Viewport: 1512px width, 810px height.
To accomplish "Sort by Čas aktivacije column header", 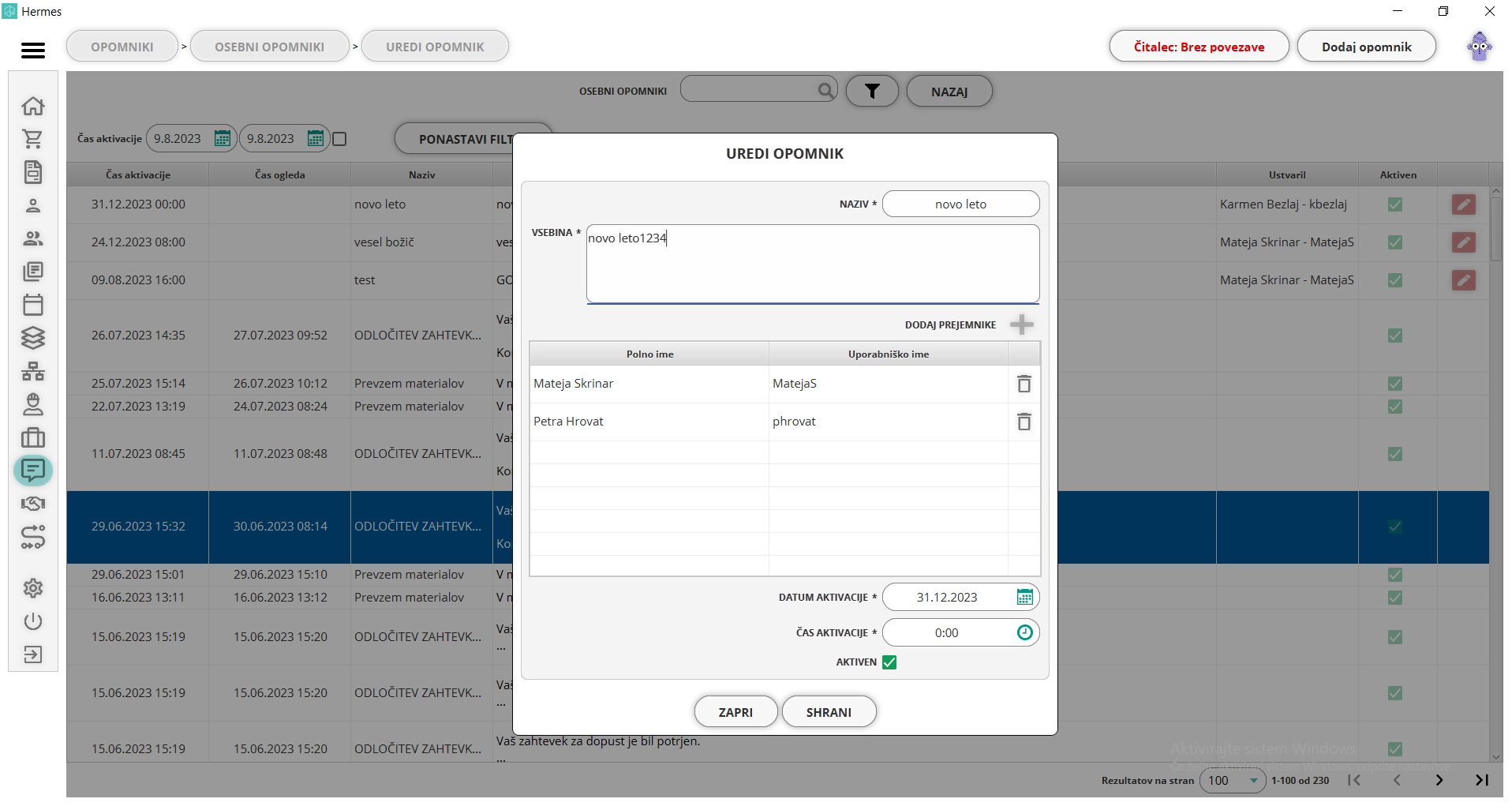I will pos(138,174).
